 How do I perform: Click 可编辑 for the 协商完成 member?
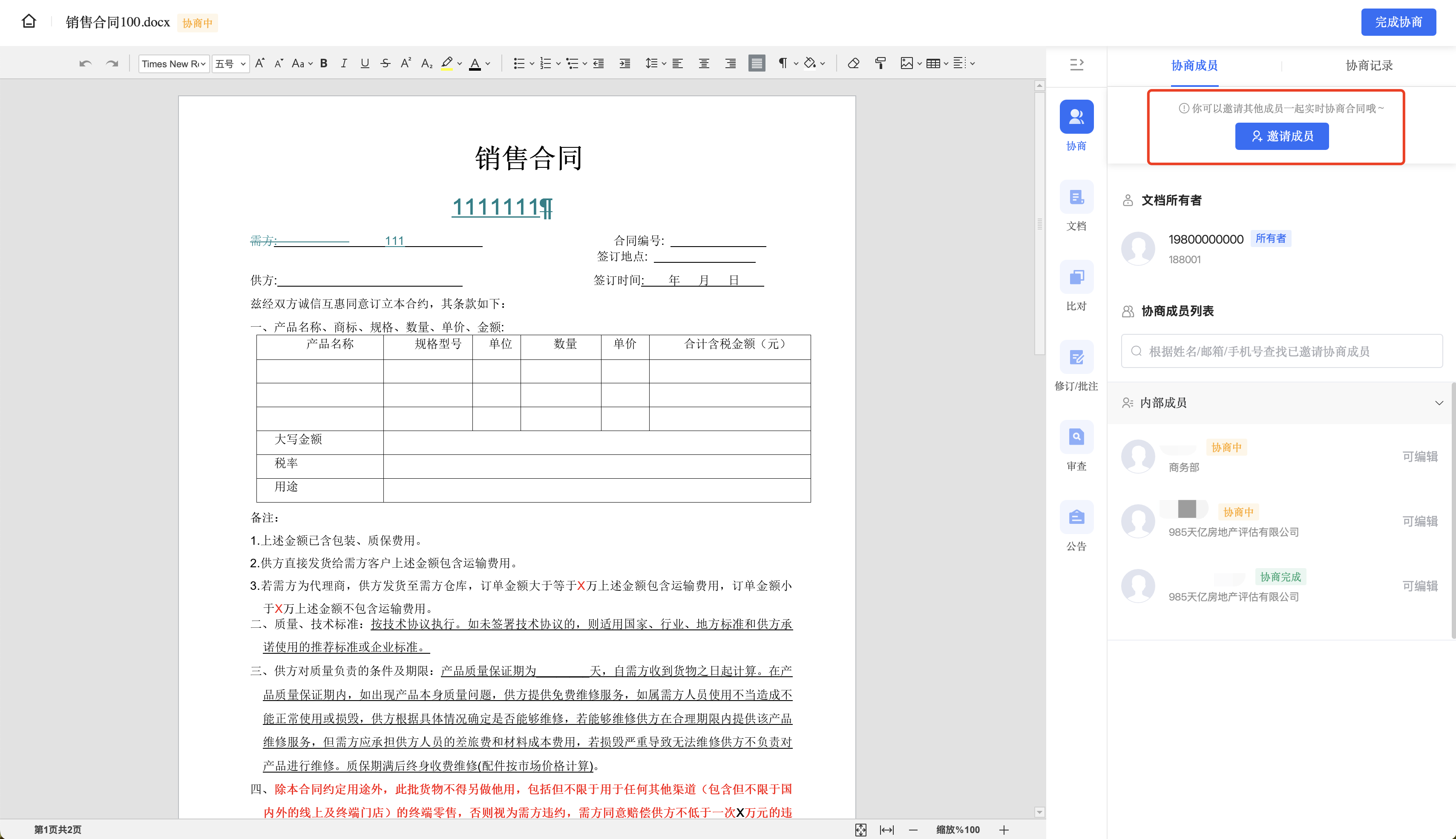(x=1420, y=586)
